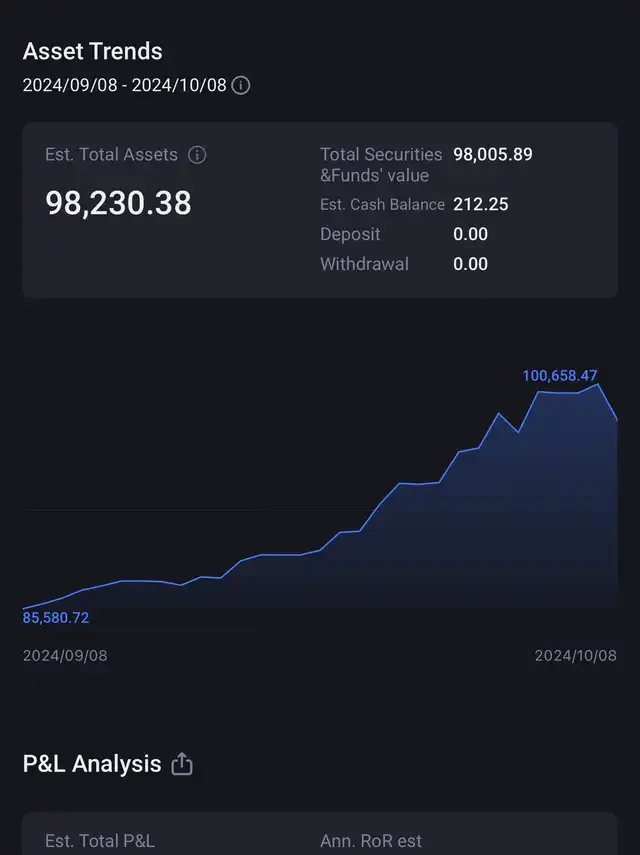Open the date range under Asset Trends heading
The image size is (640, 855).
[125, 85]
